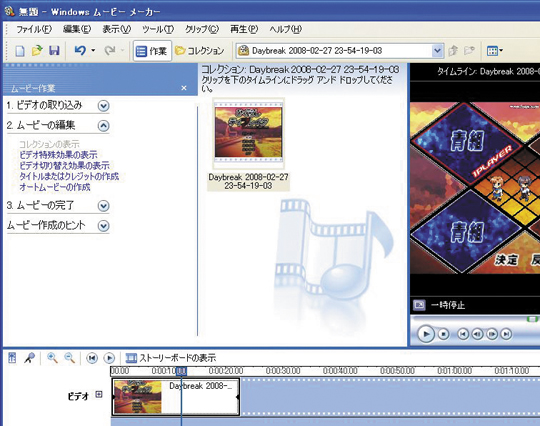Click the Next Frame button
This screenshot has height=426, width=540.
492,334
